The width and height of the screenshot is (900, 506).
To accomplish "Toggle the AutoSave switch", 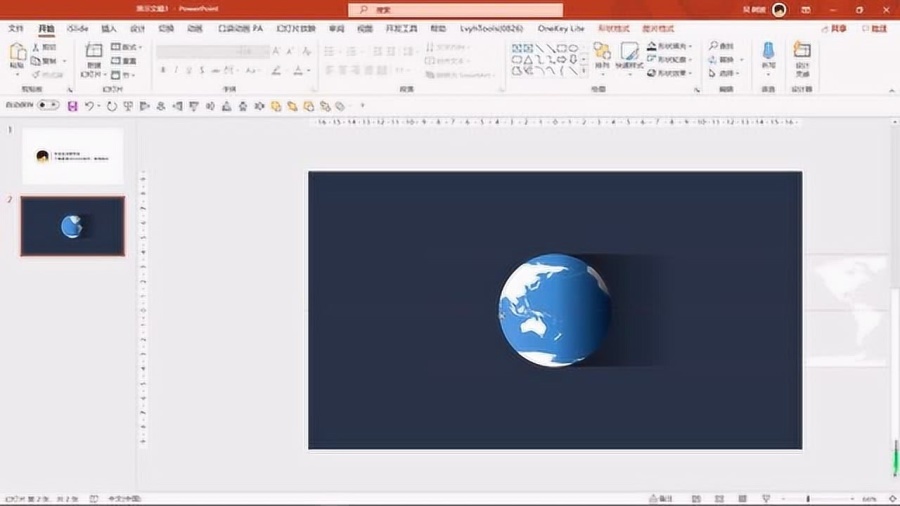I will point(48,105).
